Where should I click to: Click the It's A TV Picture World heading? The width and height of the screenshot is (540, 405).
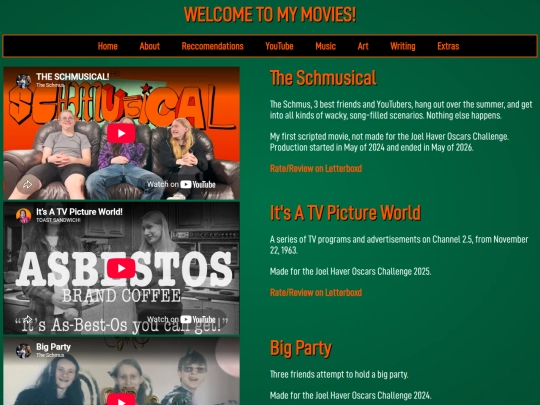pyautogui.click(x=345, y=212)
